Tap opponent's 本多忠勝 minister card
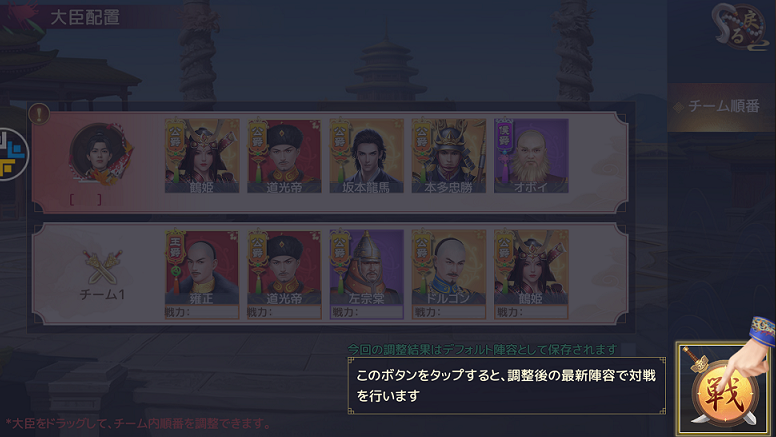 [449, 156]
